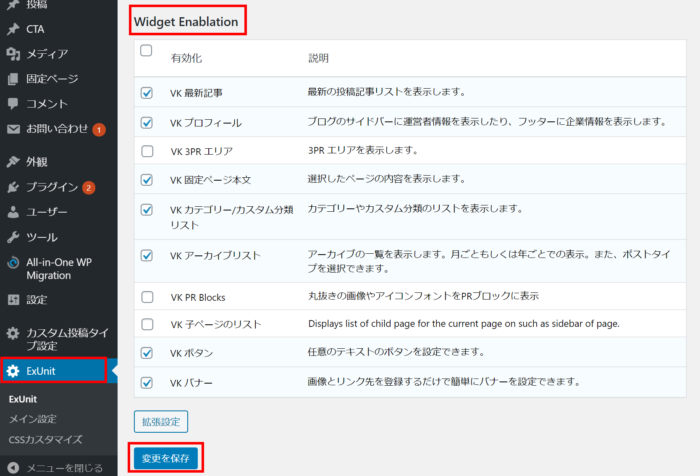Viewport: 700px width, 476px height.
Task: Click the カスタム投稿タイプ設定 gear icon
Action: [13, 333]
